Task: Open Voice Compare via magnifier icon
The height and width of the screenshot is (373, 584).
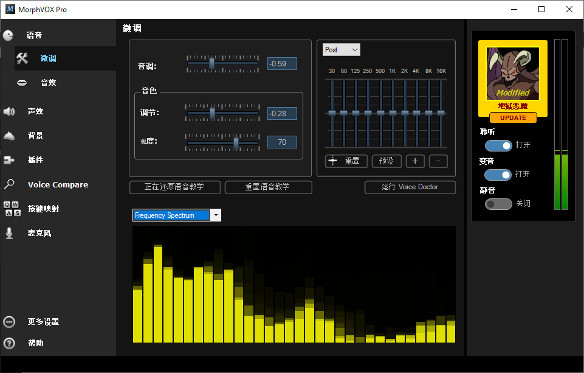Action: [9, 184]
